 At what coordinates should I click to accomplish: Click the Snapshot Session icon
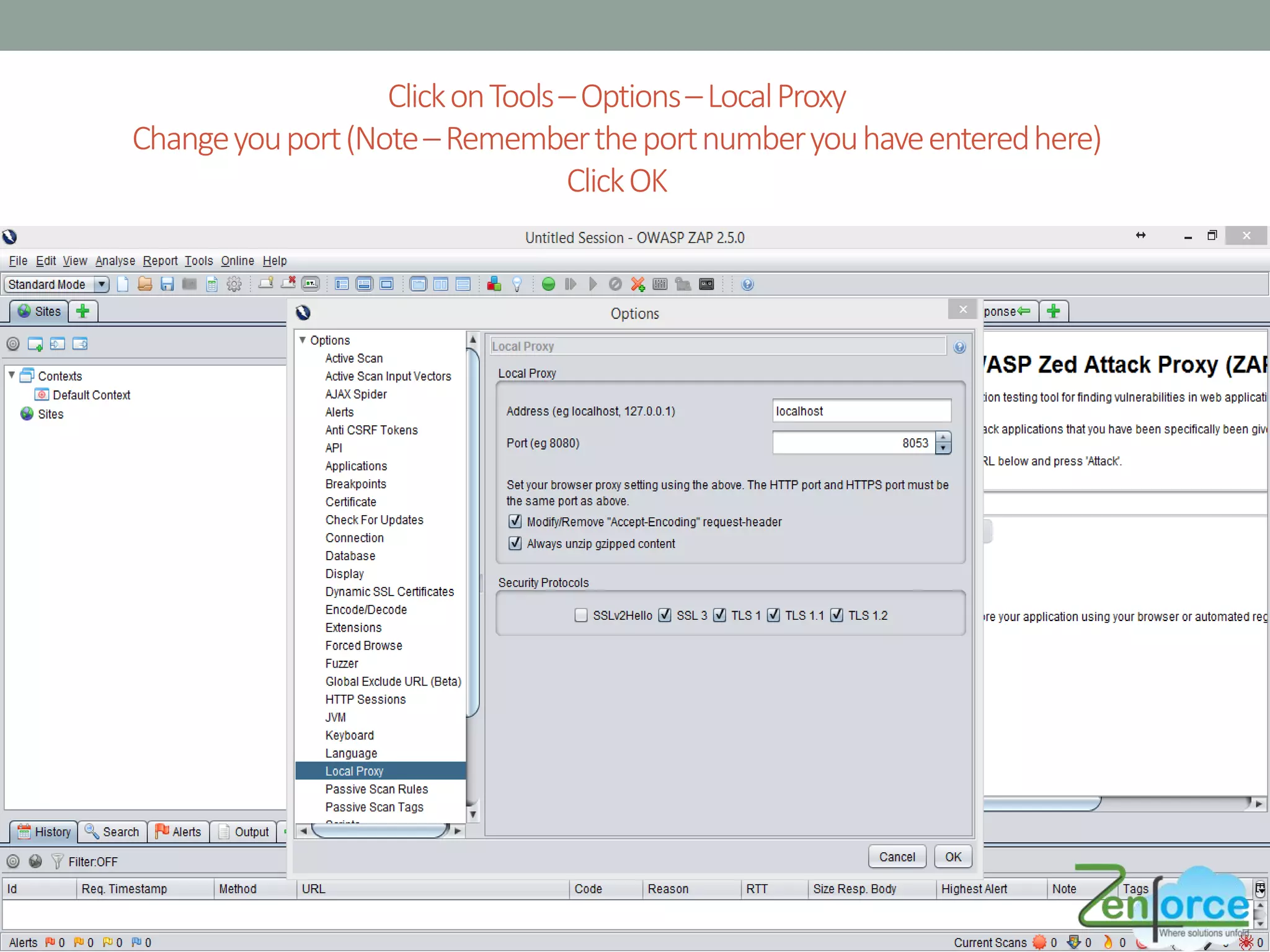point(190,284)
